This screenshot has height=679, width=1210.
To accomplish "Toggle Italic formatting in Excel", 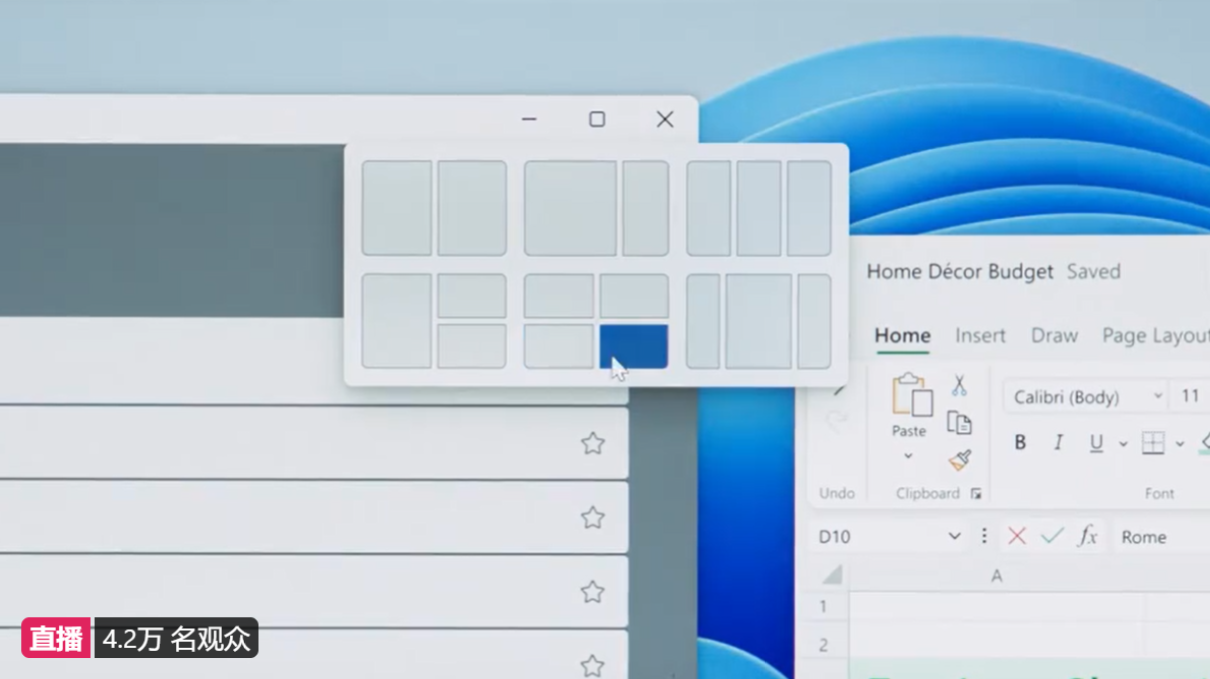I will click(x=1058, y=443).
